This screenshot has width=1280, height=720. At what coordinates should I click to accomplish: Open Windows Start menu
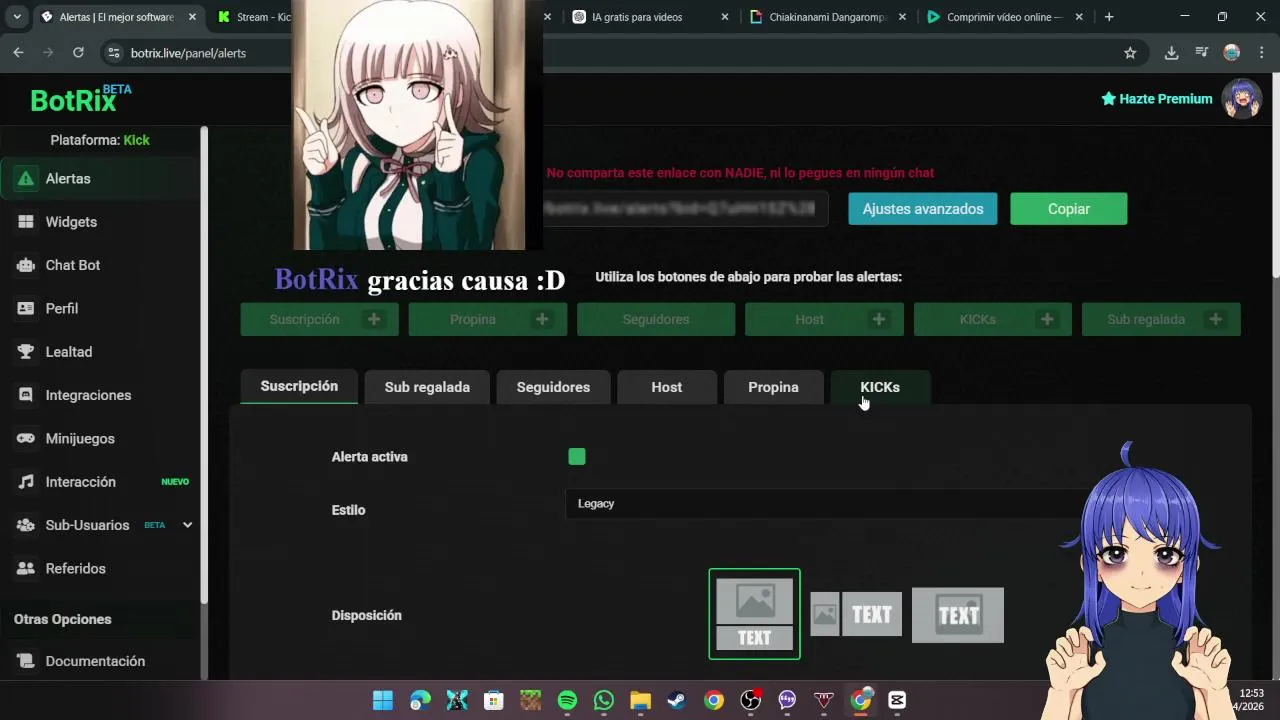pyautogui.click(x=383, y=700)
